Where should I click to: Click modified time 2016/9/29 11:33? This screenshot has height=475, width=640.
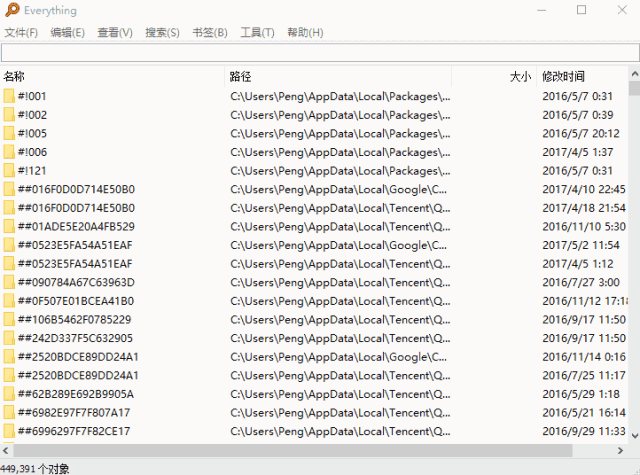click(584, 431)
